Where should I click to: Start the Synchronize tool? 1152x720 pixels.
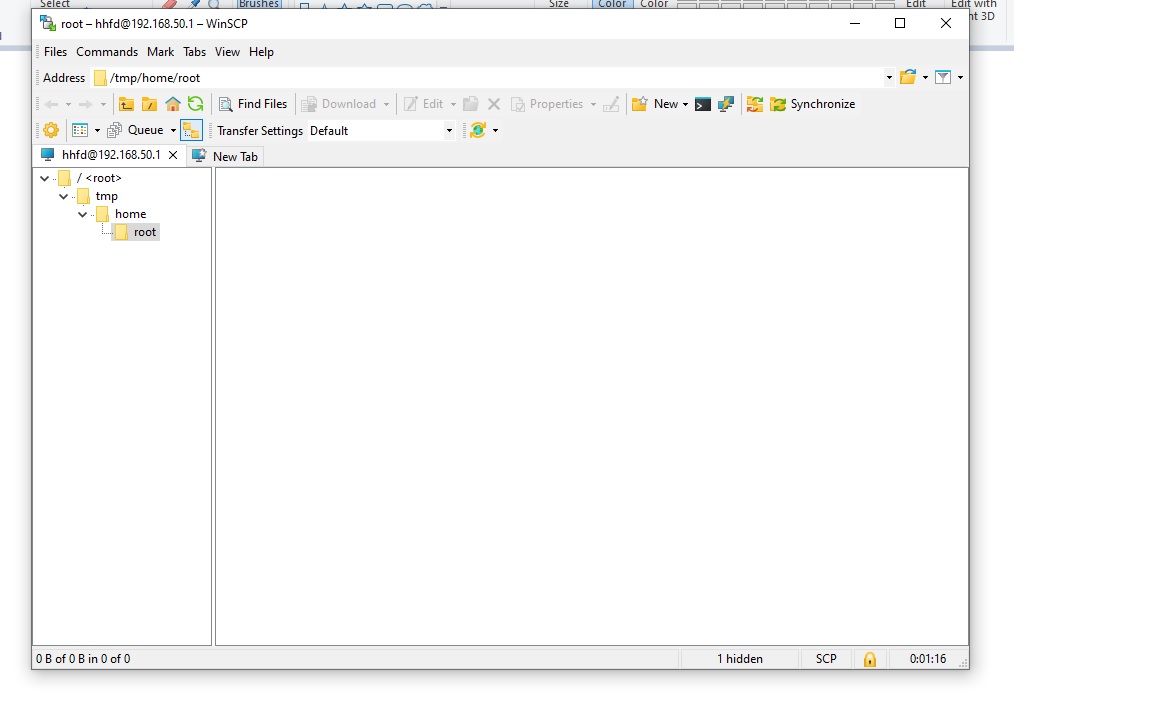click(812, 104)
